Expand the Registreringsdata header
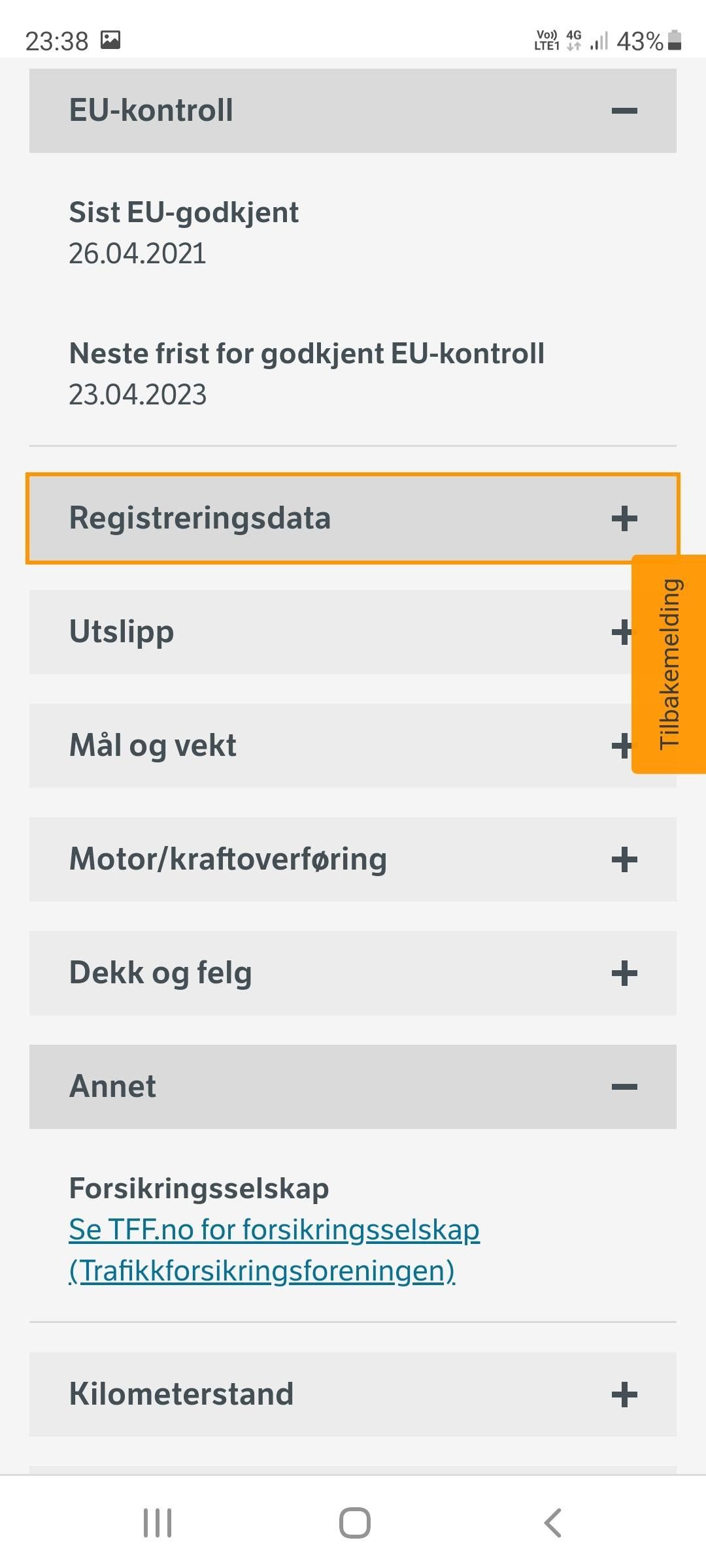The height and width of the screenshot is (1568, 706). pos(353,518)
